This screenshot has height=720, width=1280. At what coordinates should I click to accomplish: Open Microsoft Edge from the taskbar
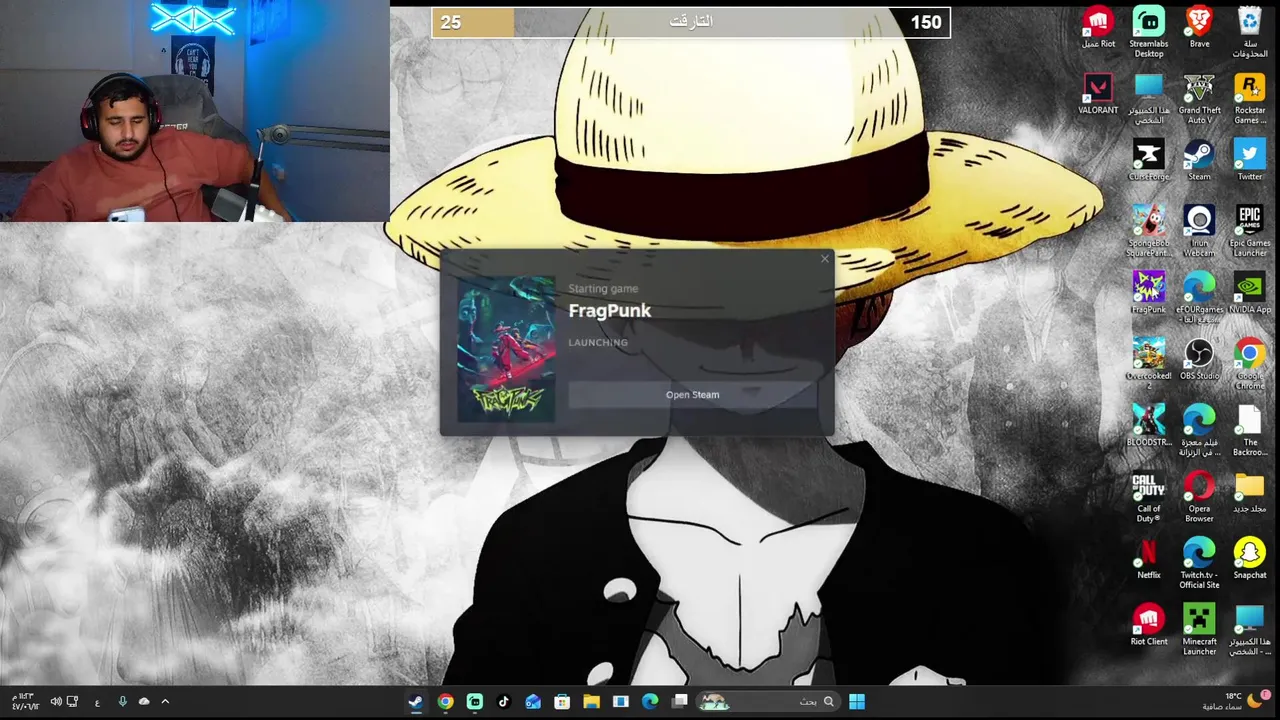[650, 701]
